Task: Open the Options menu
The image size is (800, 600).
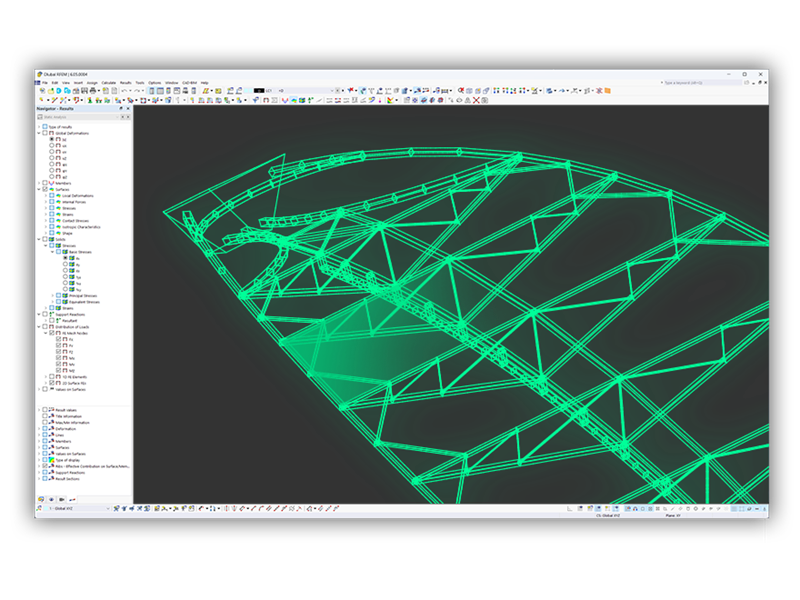Action: tap(155, 83)
